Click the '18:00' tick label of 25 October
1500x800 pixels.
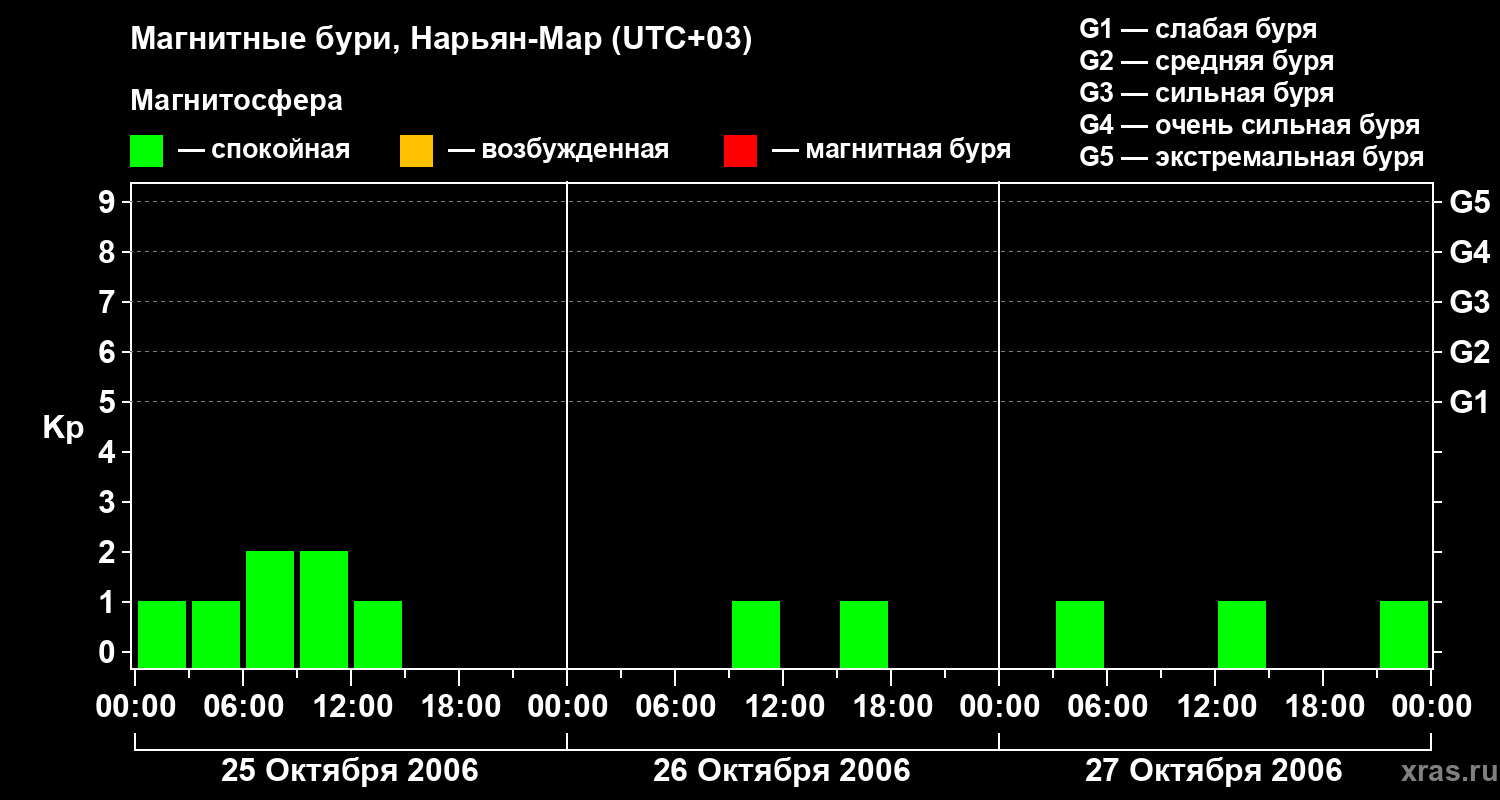click(459, 707)
